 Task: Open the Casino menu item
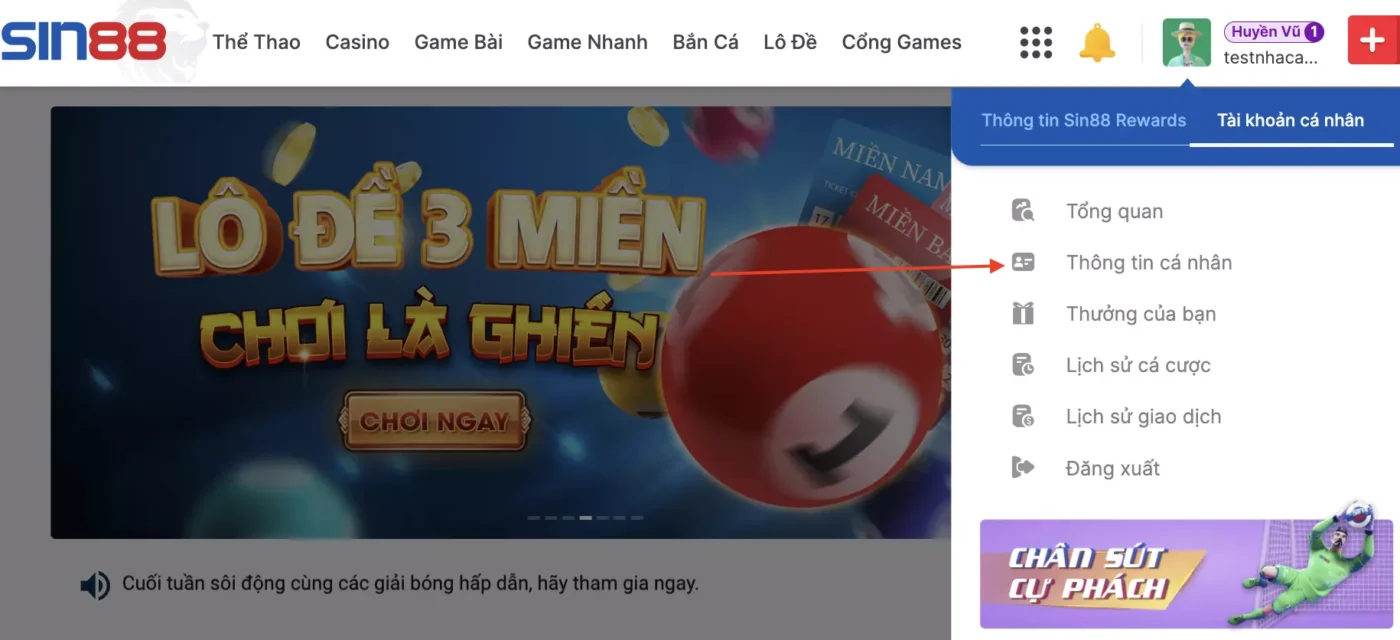click(357, 43)
